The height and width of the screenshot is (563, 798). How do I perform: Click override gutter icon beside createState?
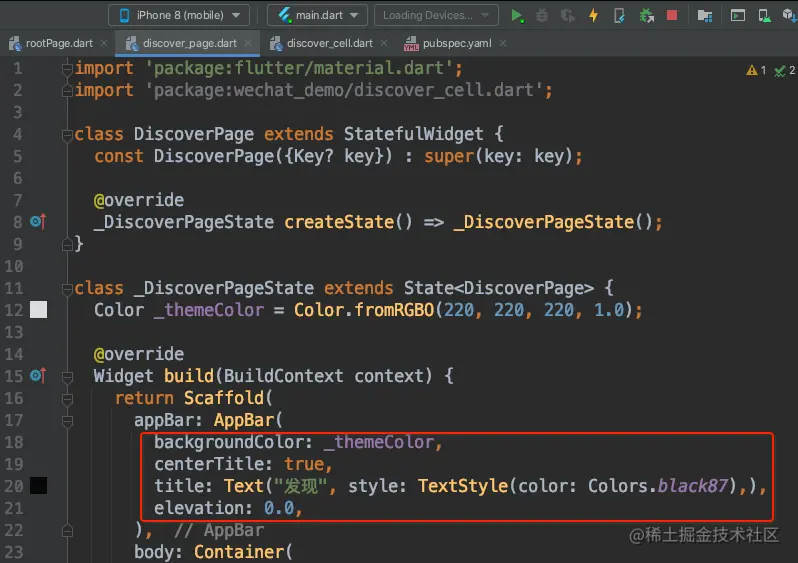(38, 221)
